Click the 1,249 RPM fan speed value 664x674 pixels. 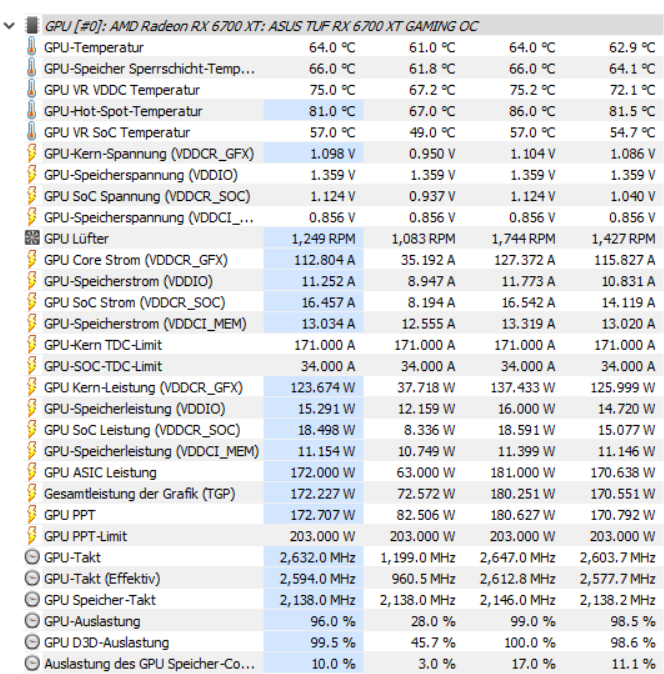tap(323, 239)
